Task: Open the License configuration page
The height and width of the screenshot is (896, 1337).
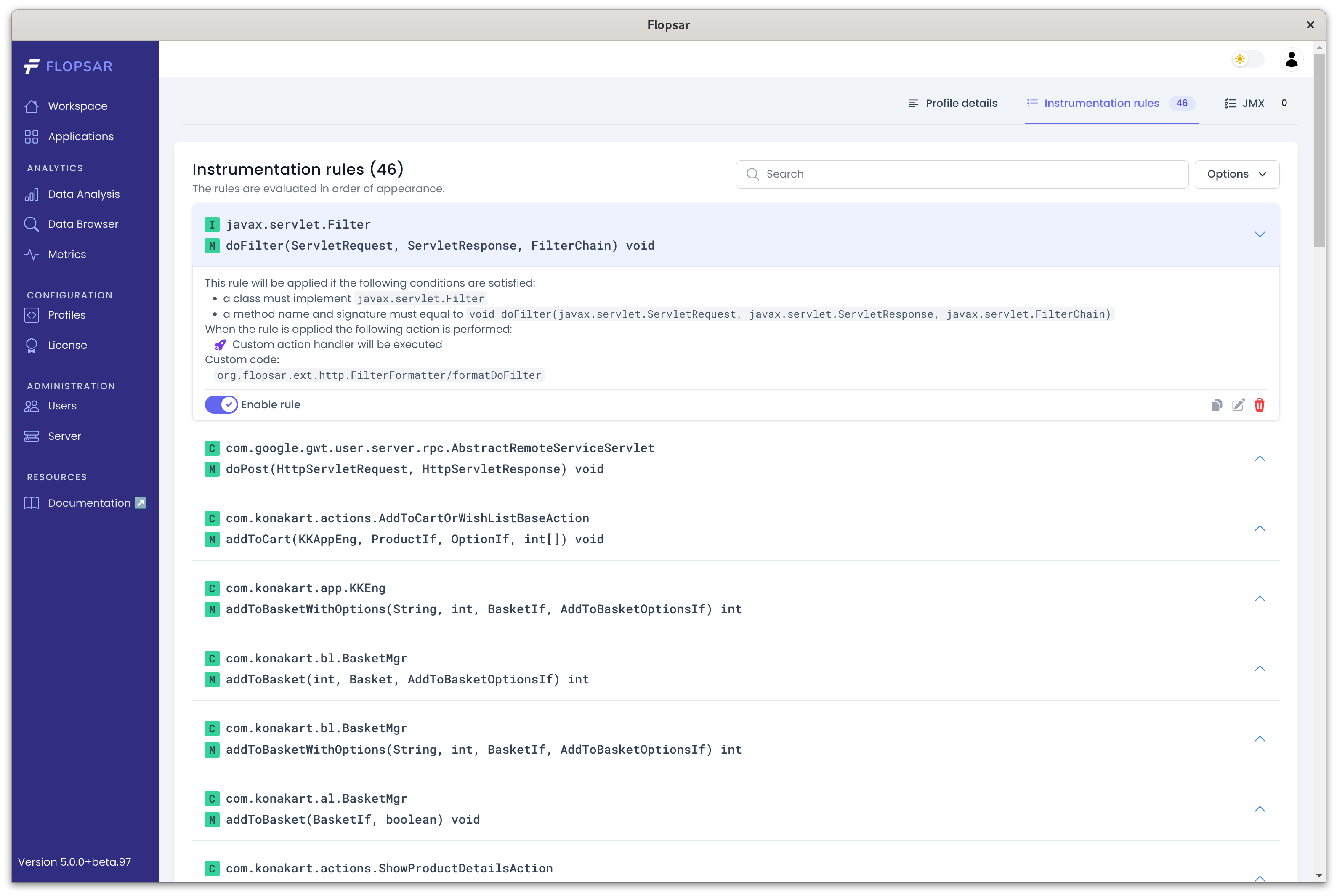Action: [67, 345]
